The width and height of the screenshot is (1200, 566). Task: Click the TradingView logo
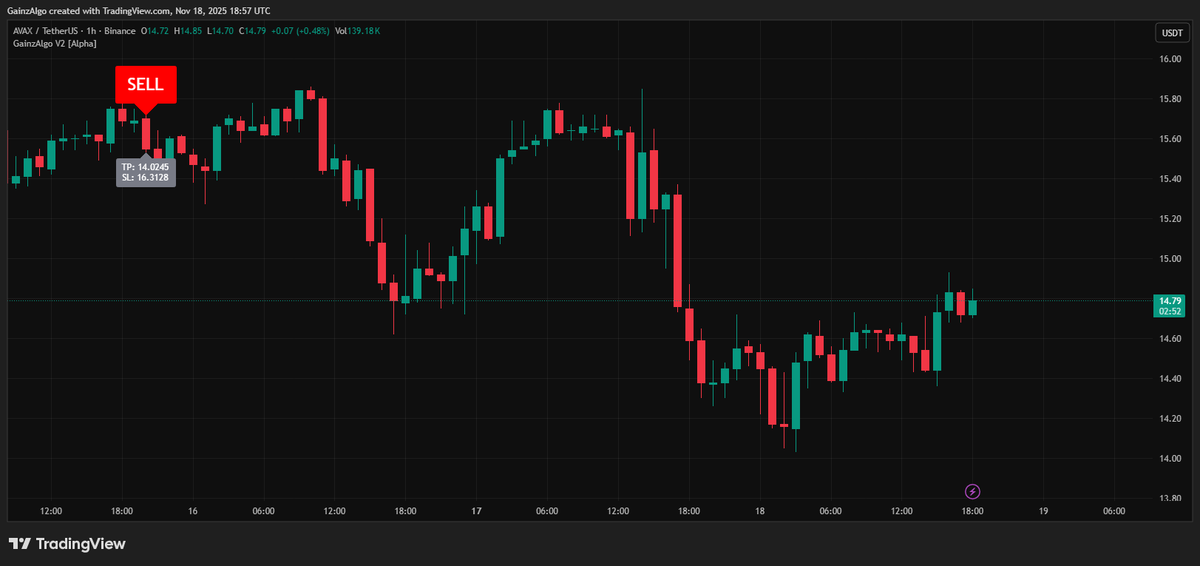[67, 544]
